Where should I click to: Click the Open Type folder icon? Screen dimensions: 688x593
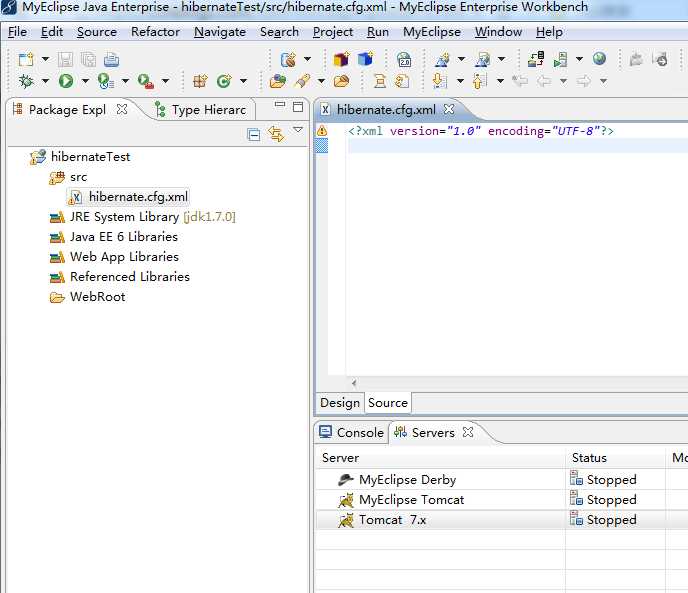277,81
